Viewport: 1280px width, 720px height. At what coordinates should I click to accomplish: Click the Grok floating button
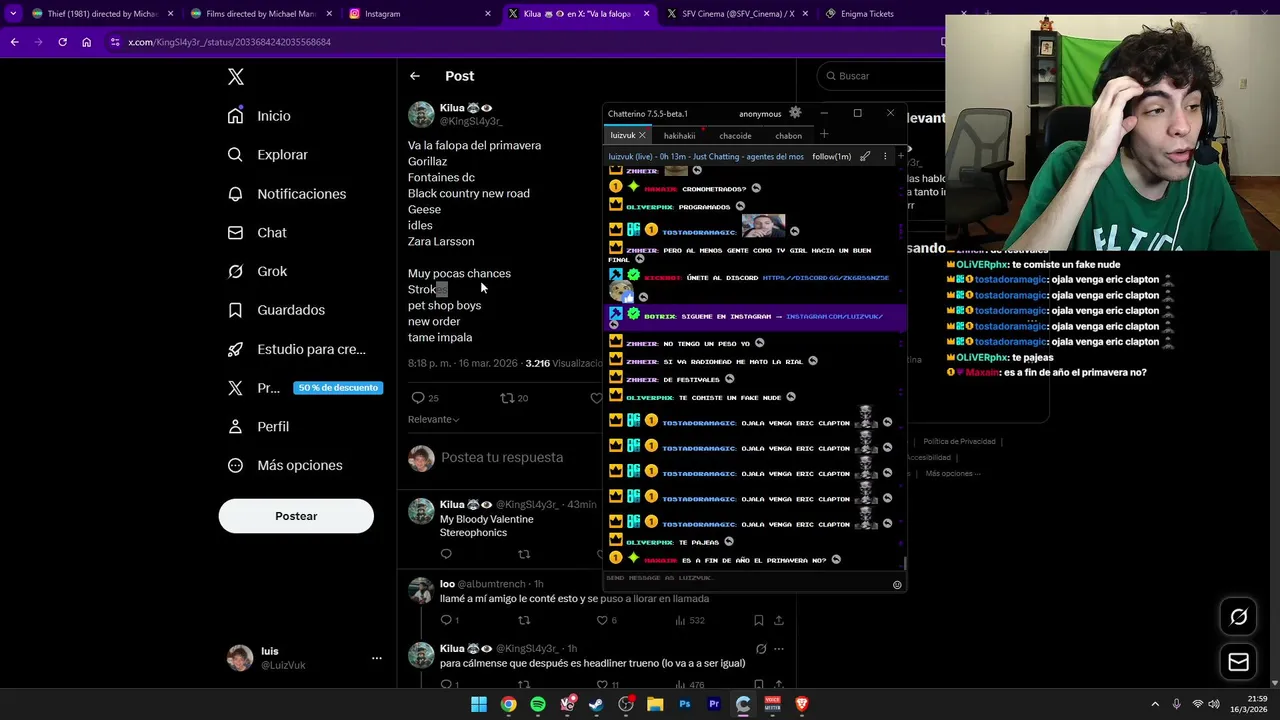click(x=1239, y=617)
